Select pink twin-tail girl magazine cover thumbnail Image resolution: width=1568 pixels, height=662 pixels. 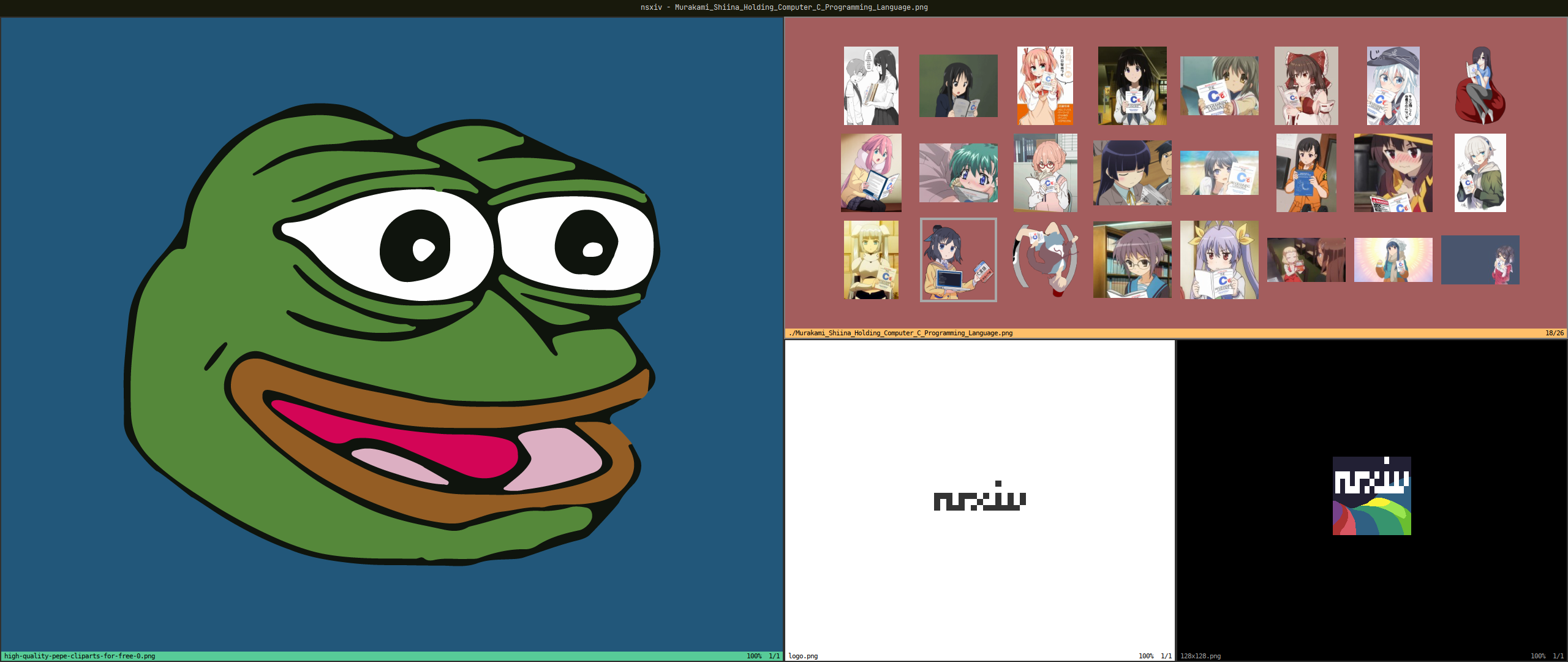[x=1045, y=86]
